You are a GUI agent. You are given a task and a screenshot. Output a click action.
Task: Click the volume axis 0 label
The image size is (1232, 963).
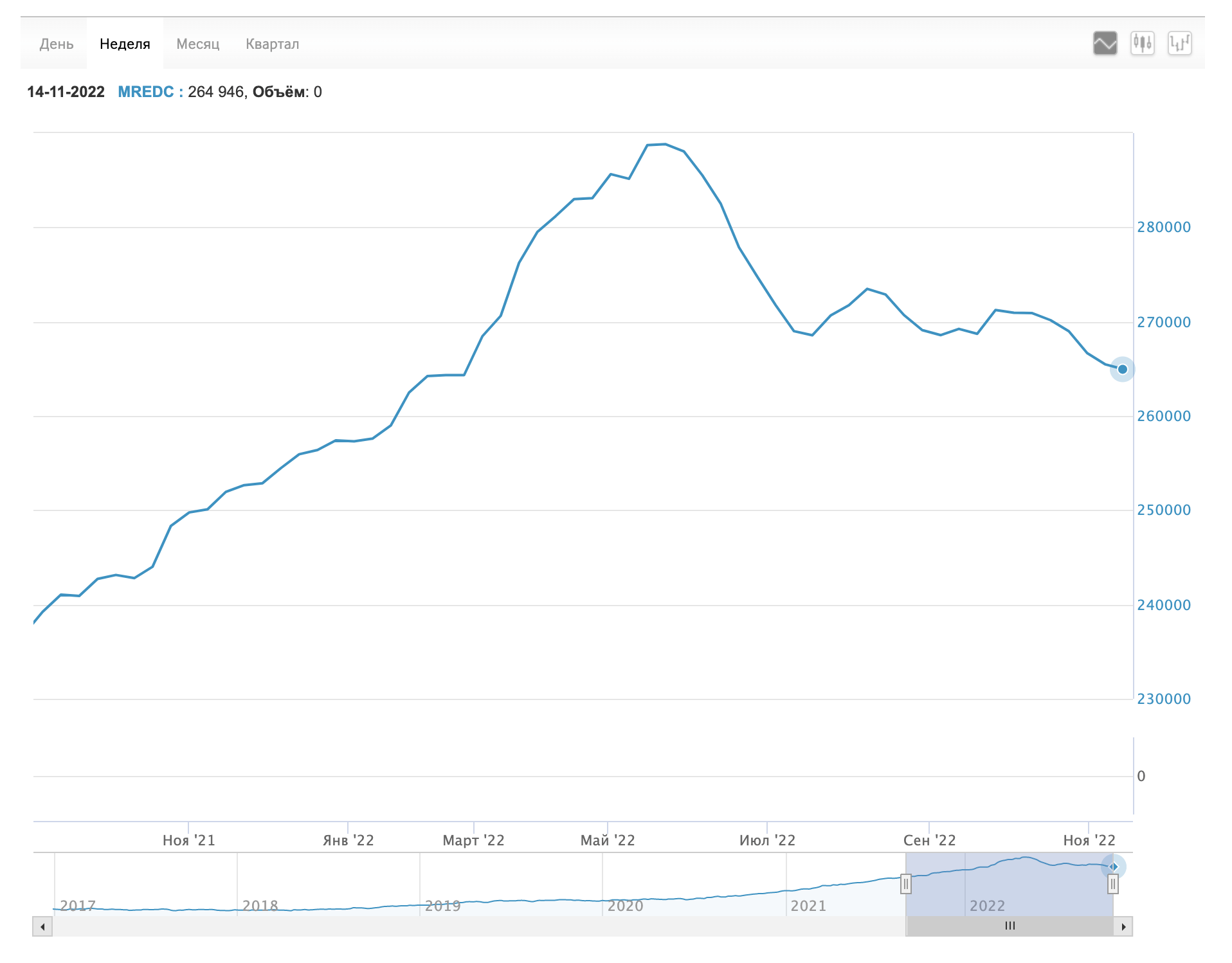[x=1141, y=776]
